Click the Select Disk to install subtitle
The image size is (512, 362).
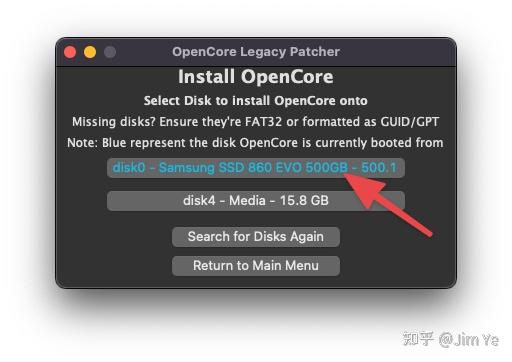(256, 101)
